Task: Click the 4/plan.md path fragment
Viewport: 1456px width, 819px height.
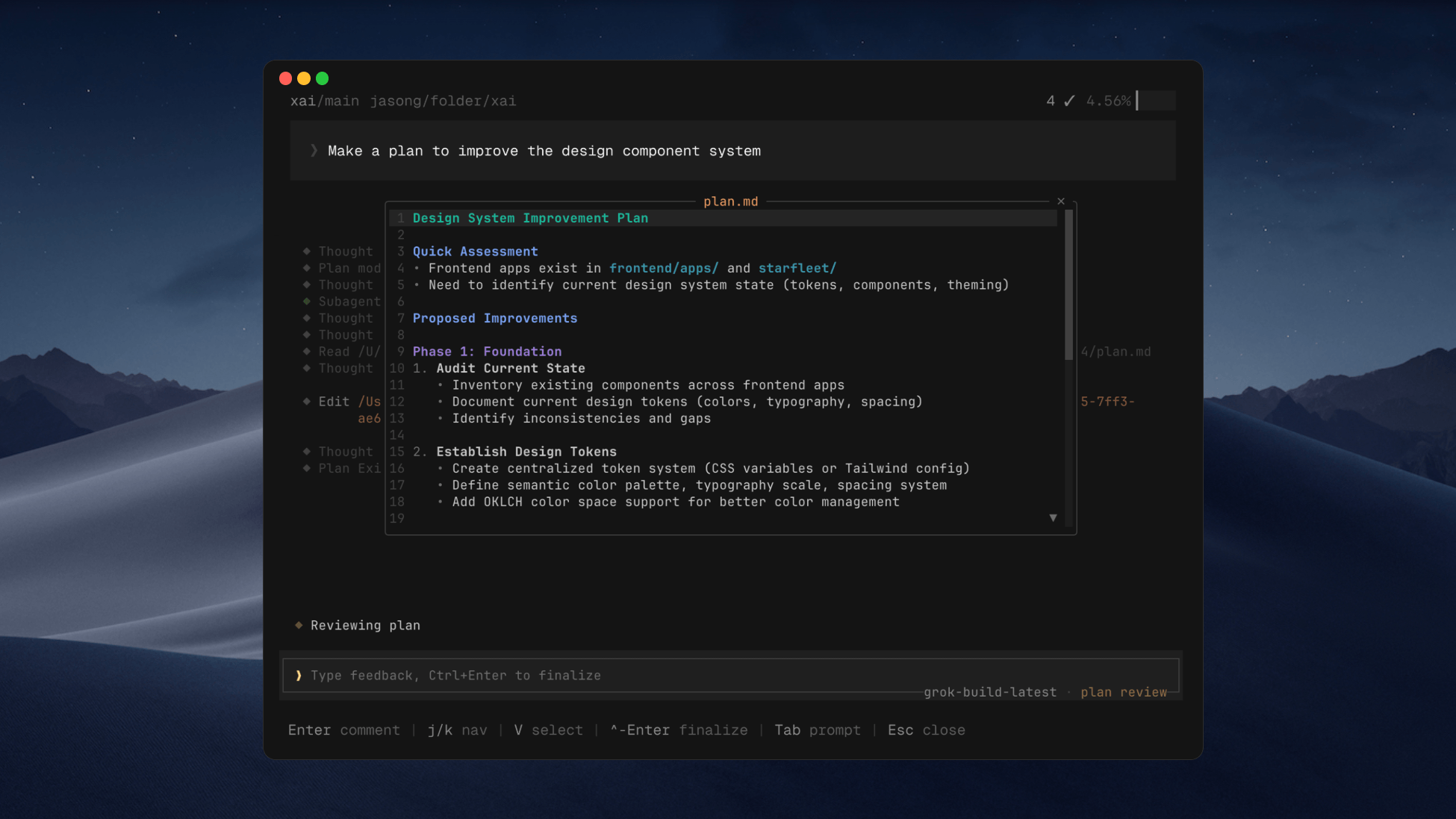Action: coord(1116,352)
